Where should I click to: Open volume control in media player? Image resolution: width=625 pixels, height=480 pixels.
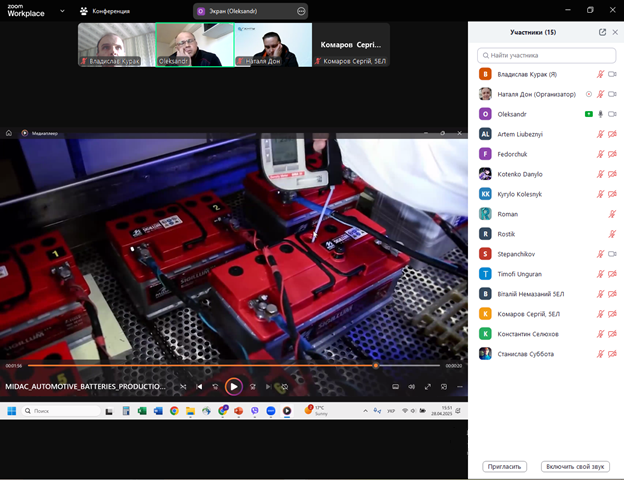412,387
